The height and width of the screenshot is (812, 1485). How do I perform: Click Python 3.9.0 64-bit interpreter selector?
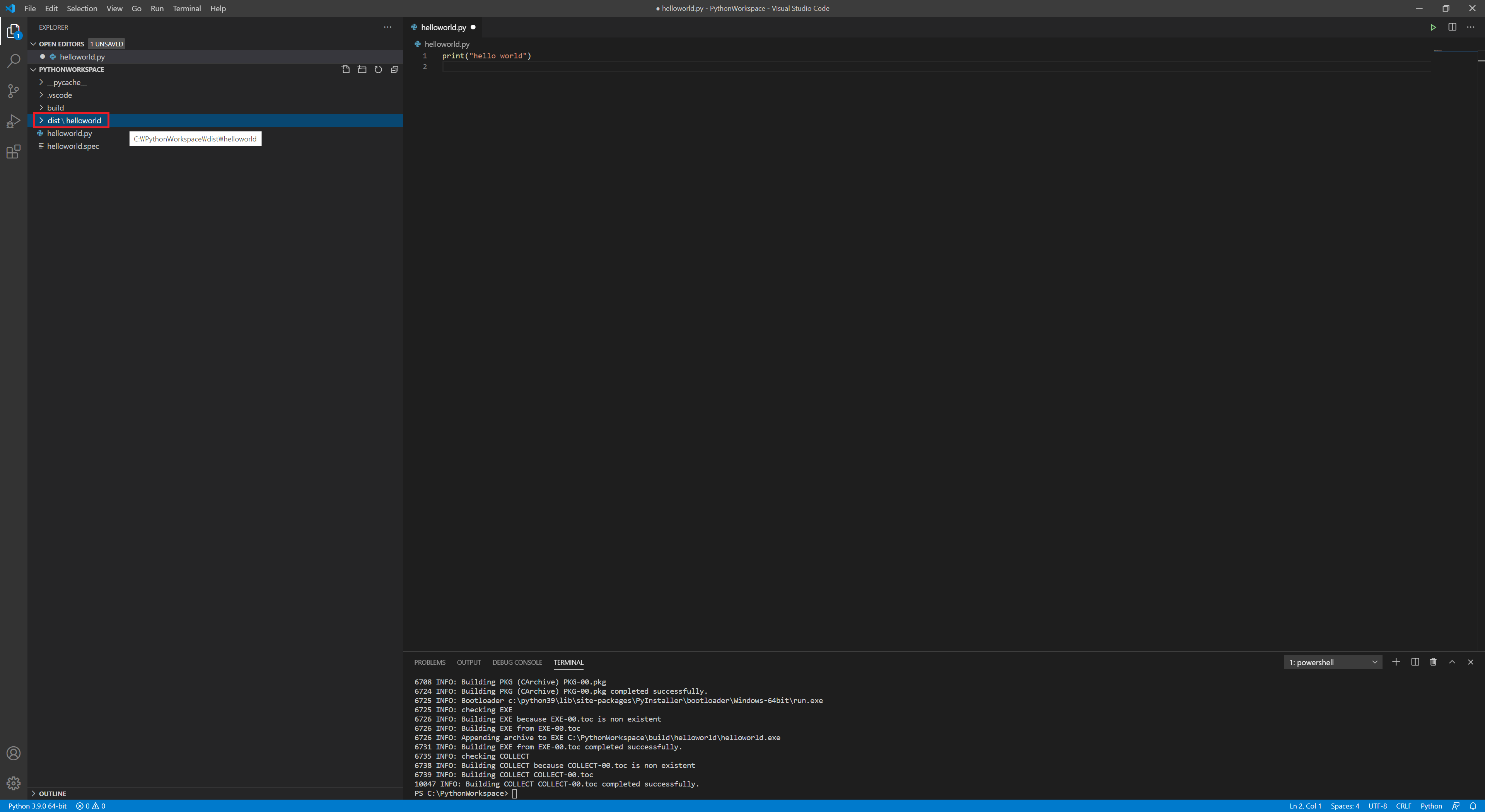pos(38,806)
